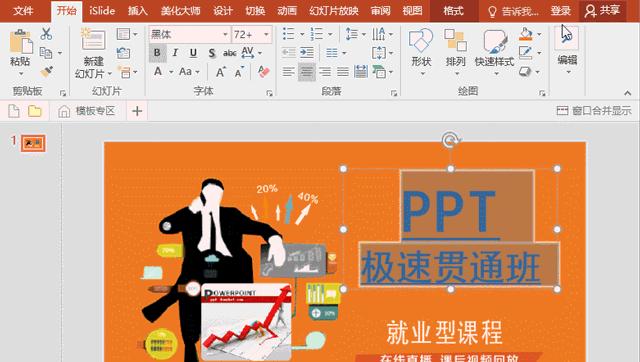Apply numbered list

(316, 34)
